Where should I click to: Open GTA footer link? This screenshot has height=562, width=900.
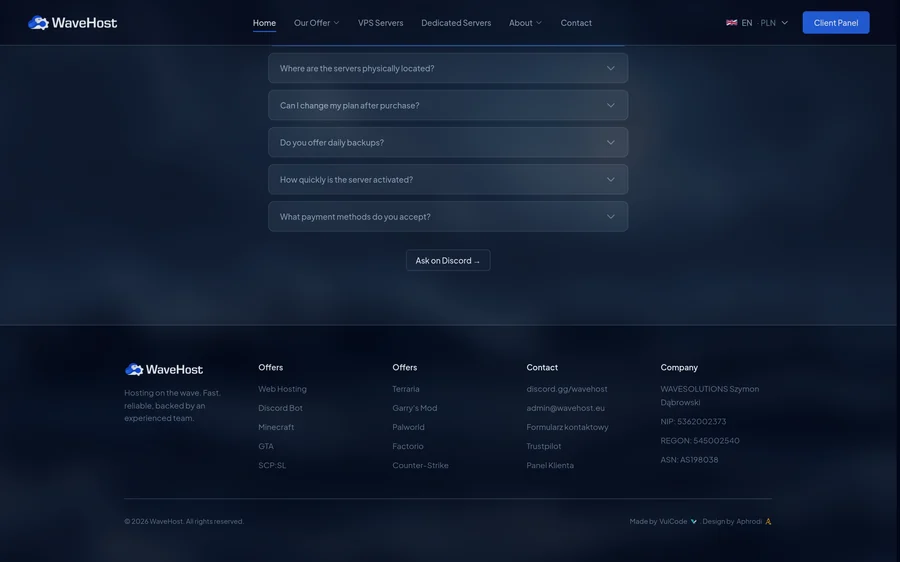coord(266,446)
